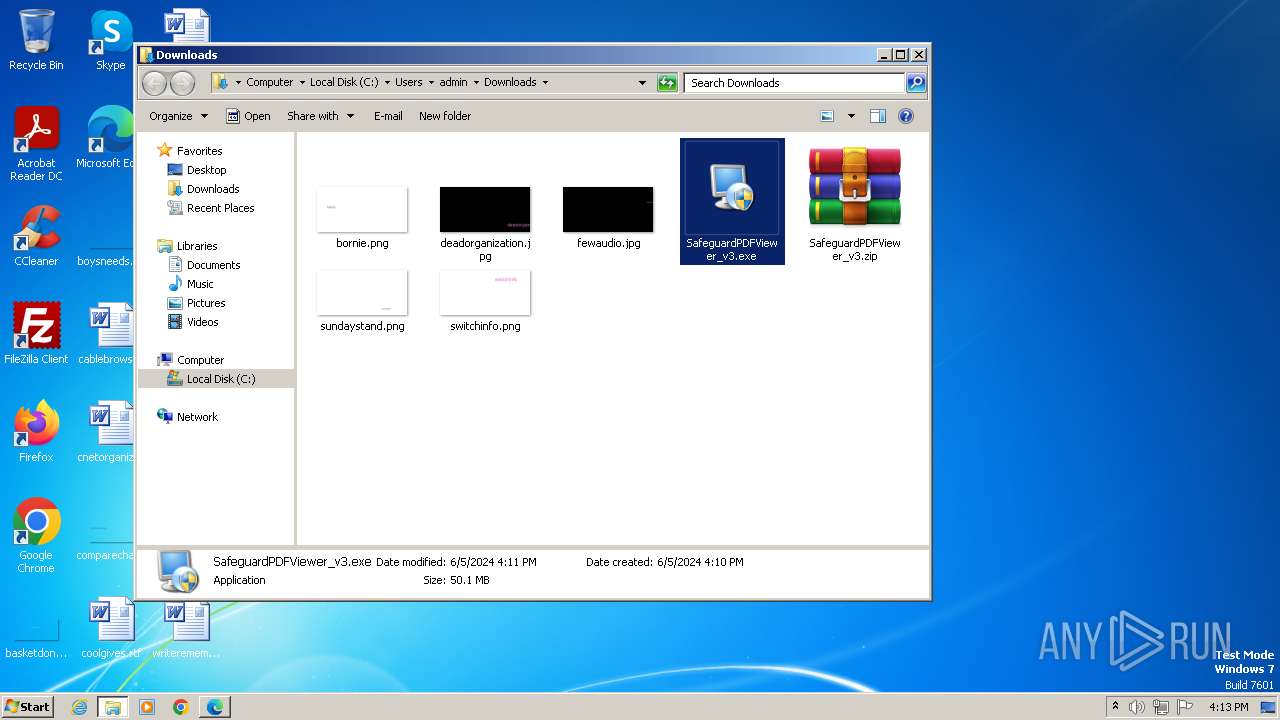Image resolution: width=1280 pixels, height=720 pixels.
Task: Select fewaudio.jpg thumbnail
Action: (x=608, y=209)
